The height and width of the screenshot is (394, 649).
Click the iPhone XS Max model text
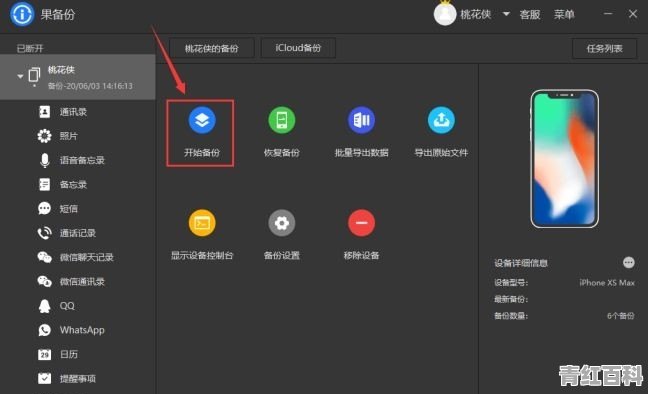coord(607,283)
